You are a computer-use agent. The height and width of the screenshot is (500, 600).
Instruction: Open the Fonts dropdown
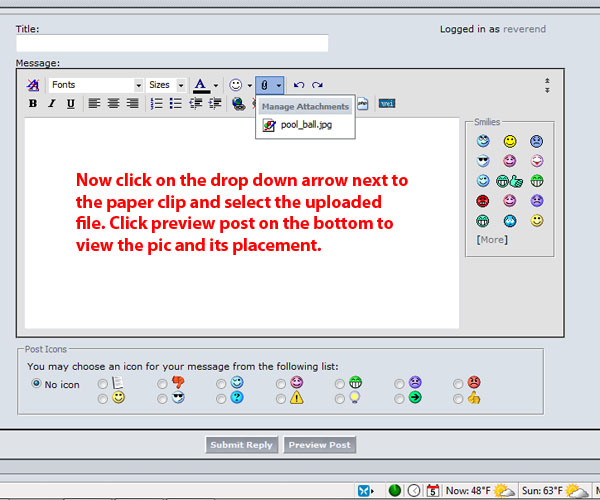coord(96,85)
